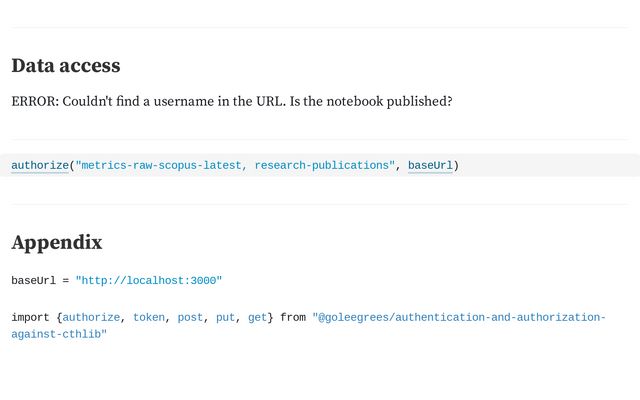Click the underlined authorize function in the code cell
Viewport: 640px width, 400px height.
(40, 165)
